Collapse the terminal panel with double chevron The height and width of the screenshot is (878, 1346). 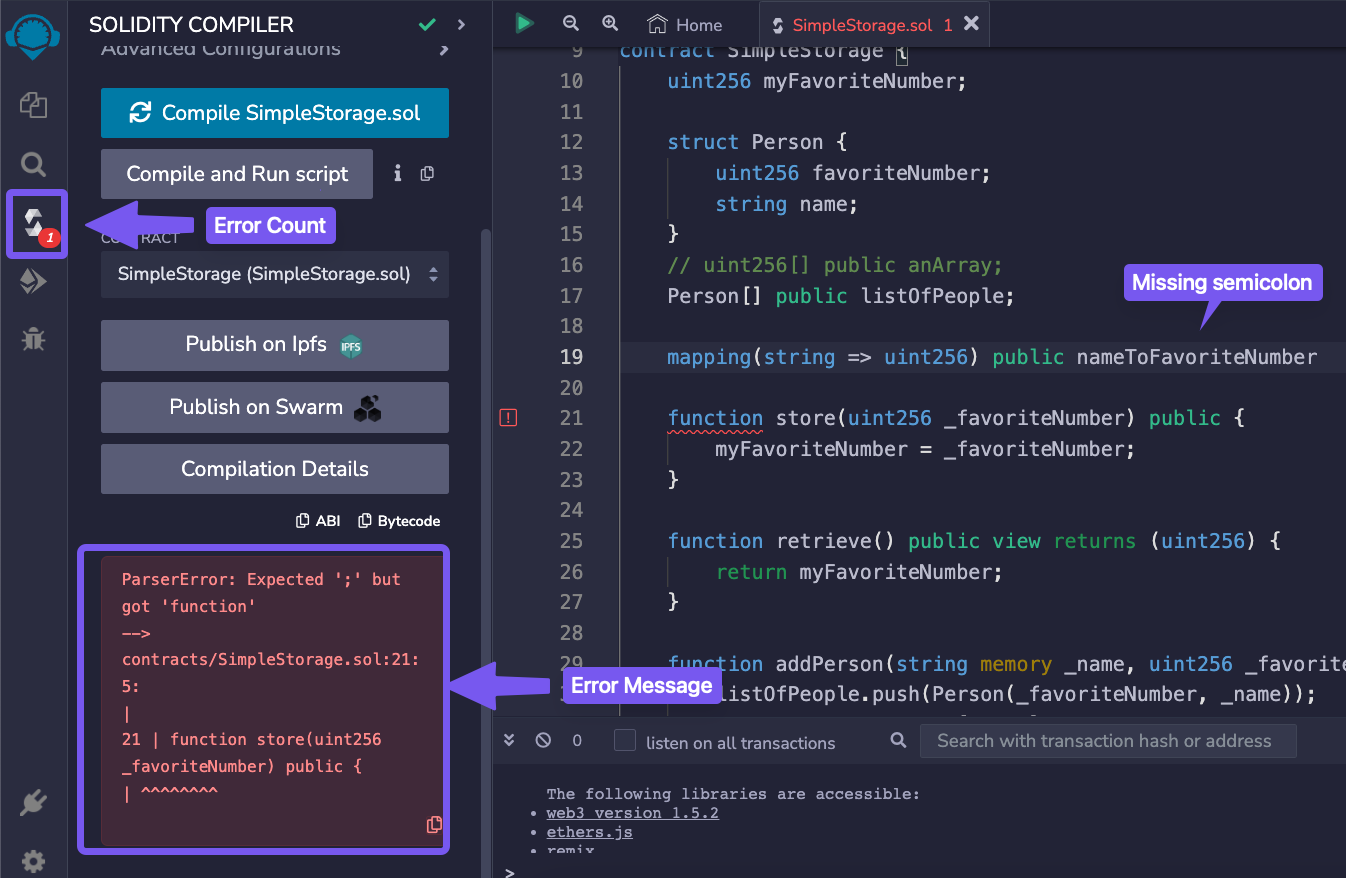click(509, 741)
